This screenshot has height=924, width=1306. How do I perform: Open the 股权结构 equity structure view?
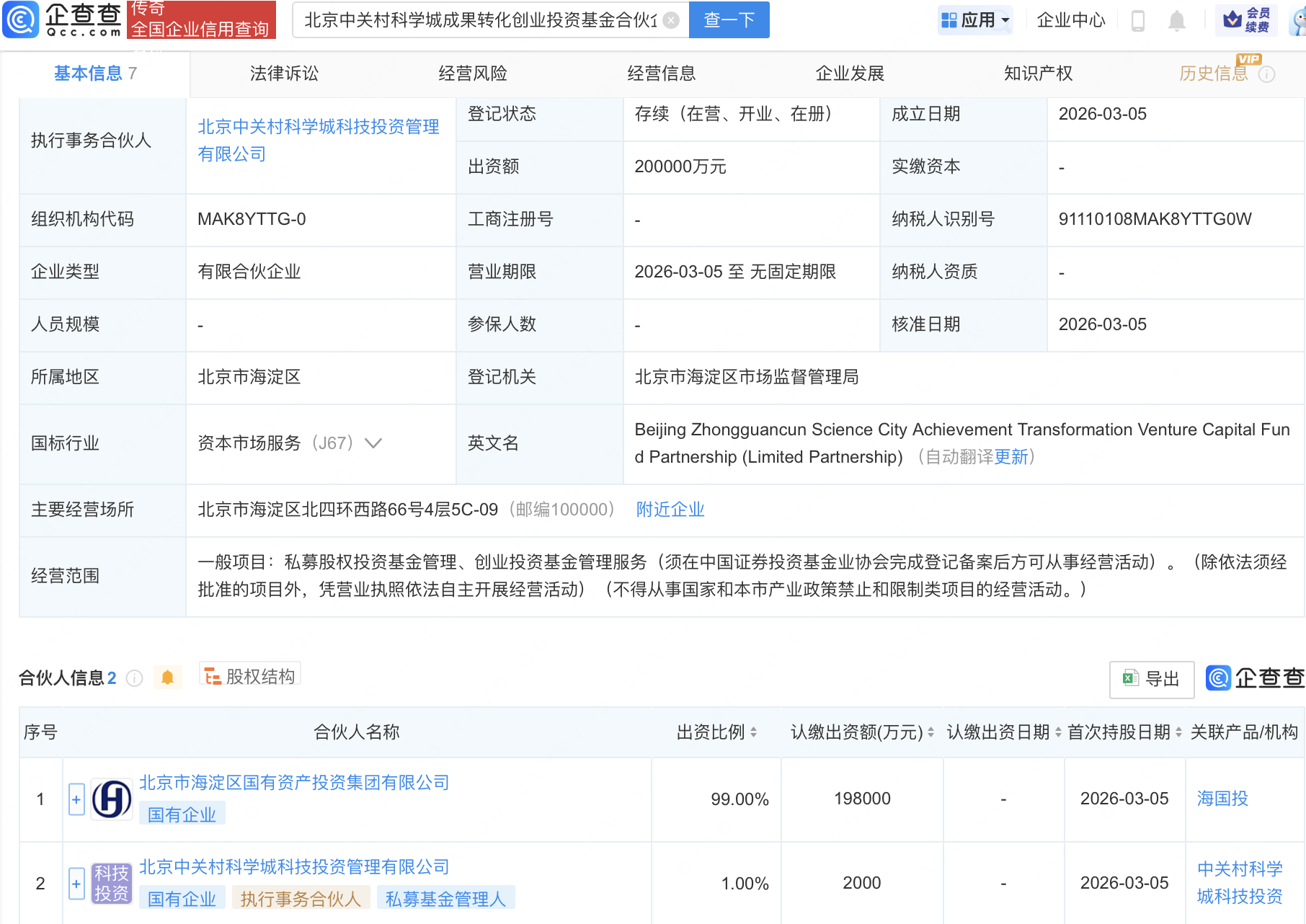250,676
